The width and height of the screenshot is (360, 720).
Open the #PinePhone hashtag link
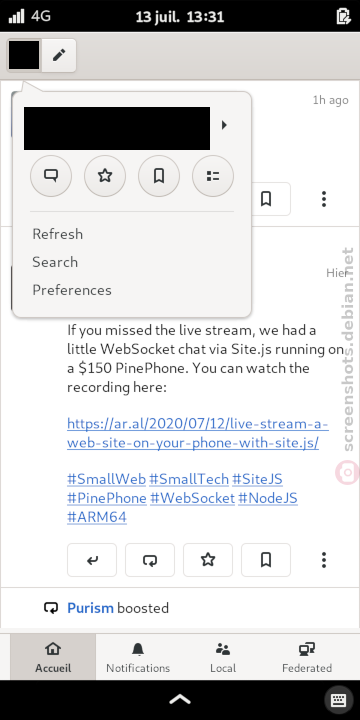(x=107, y=498)
